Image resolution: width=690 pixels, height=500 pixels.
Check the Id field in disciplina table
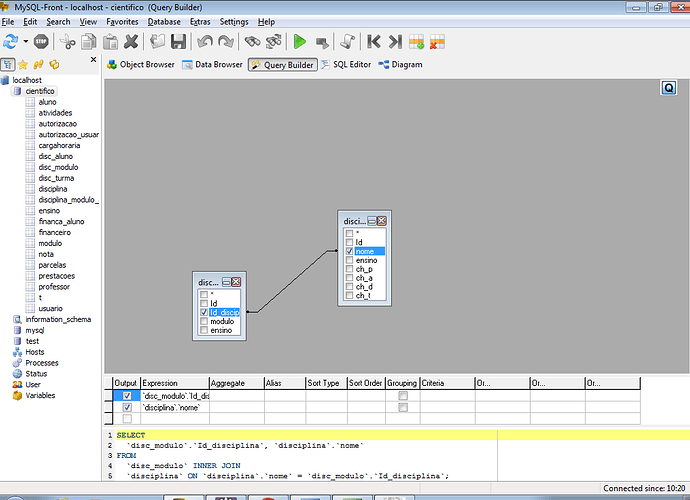click(x=349, y=243)
